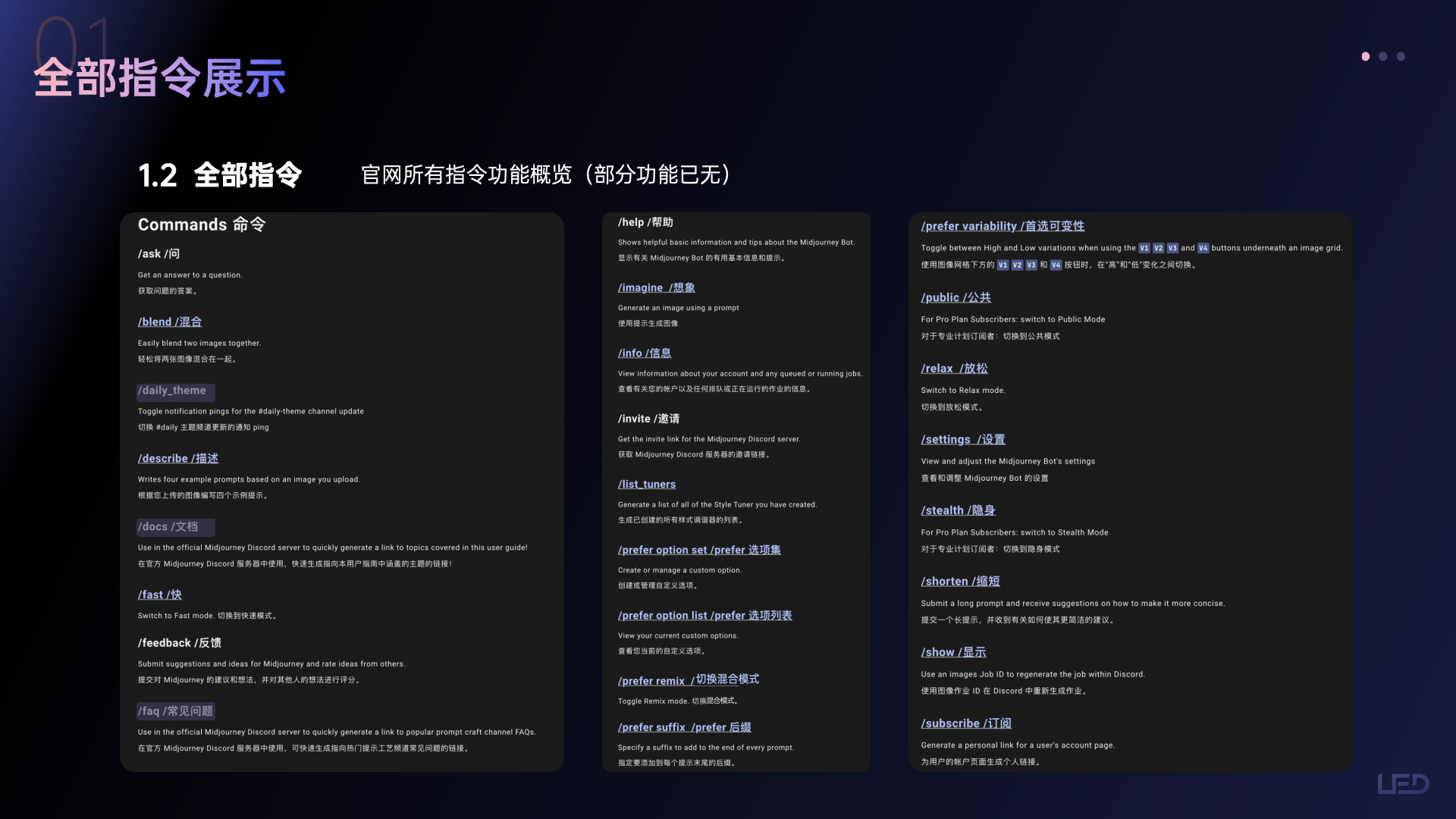
Task: Open the /stealth command link
Action: click(958, 510)
